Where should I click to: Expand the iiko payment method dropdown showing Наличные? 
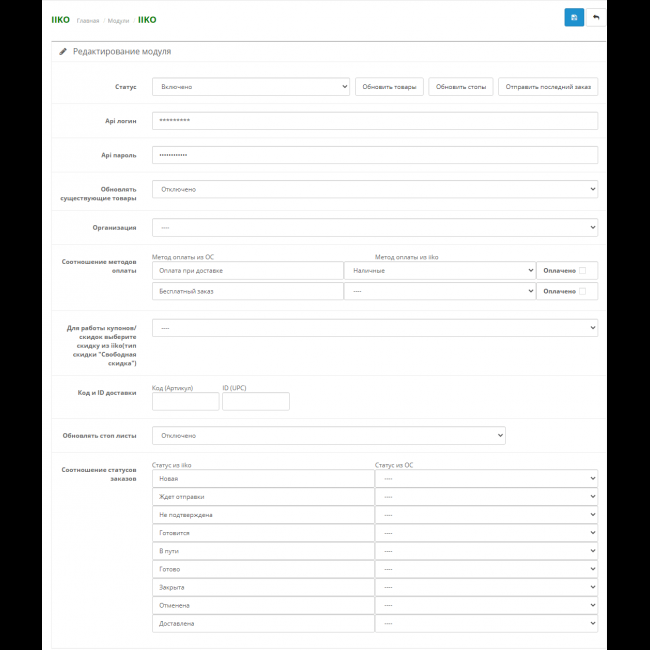[x=439, y=270]
